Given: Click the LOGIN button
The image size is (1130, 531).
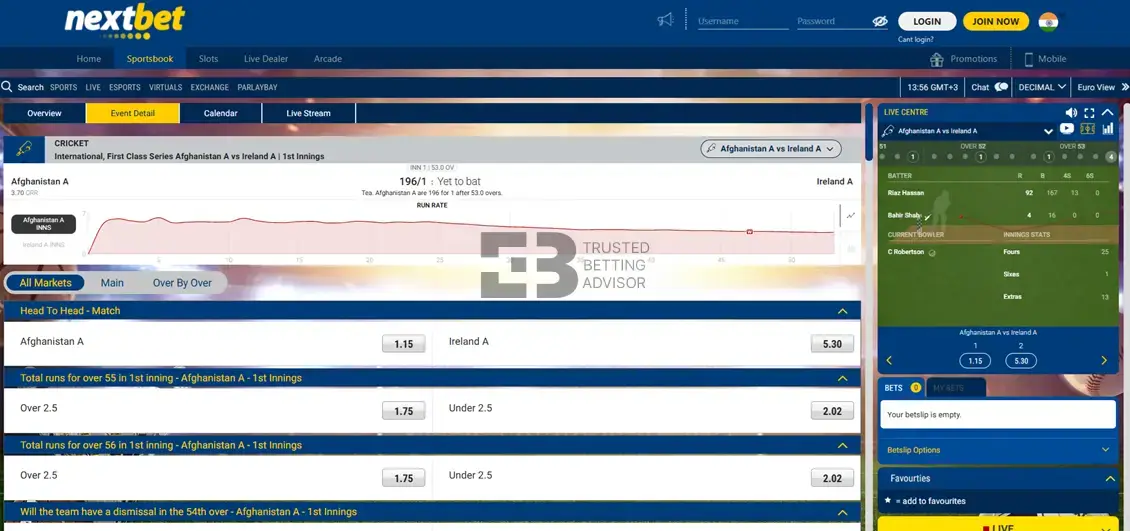Looking at the screenshot, I should pyautogui.click(x=927, y=21).
